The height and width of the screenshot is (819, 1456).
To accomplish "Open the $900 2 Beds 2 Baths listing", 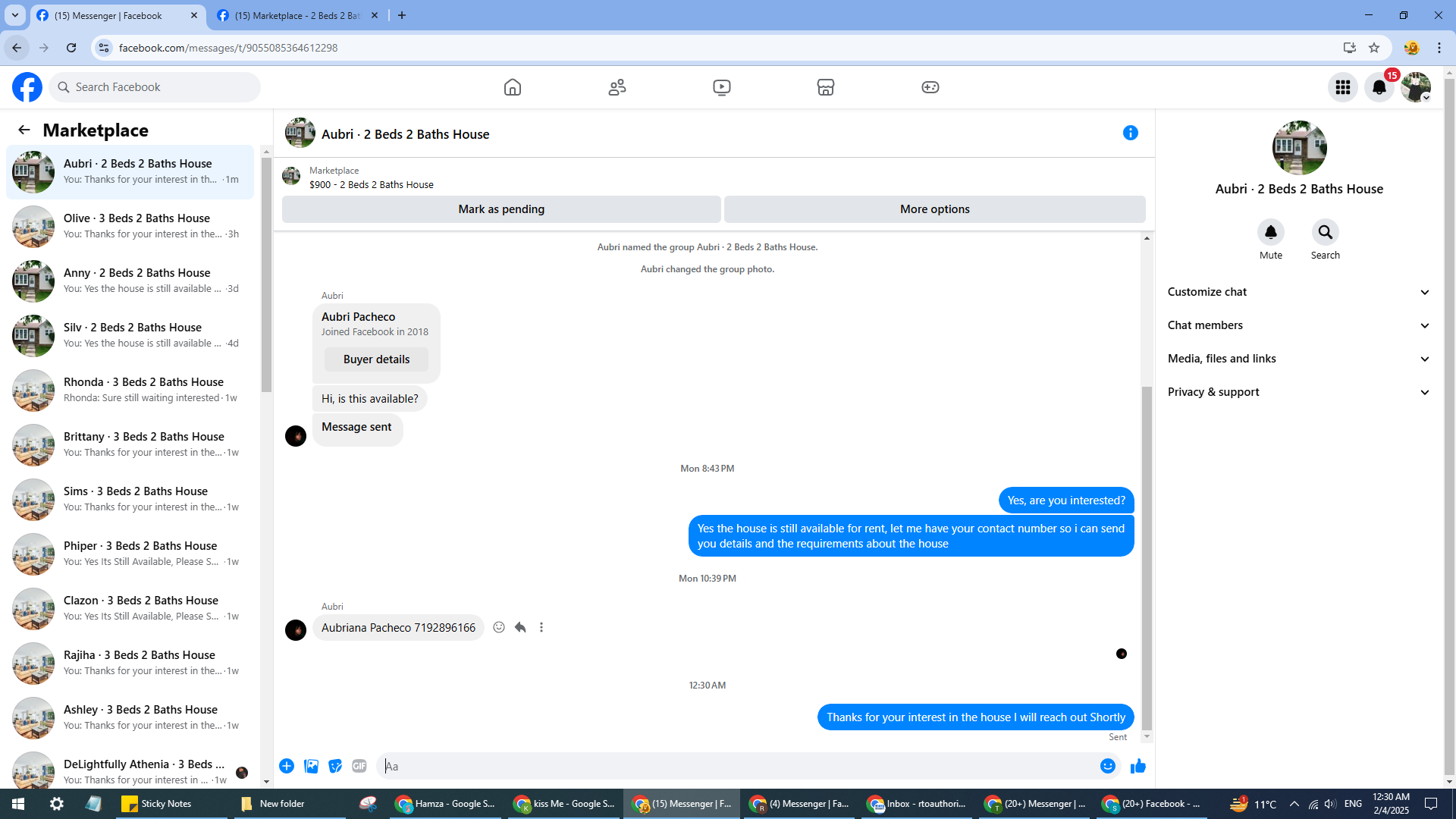I will coord(372,184).
